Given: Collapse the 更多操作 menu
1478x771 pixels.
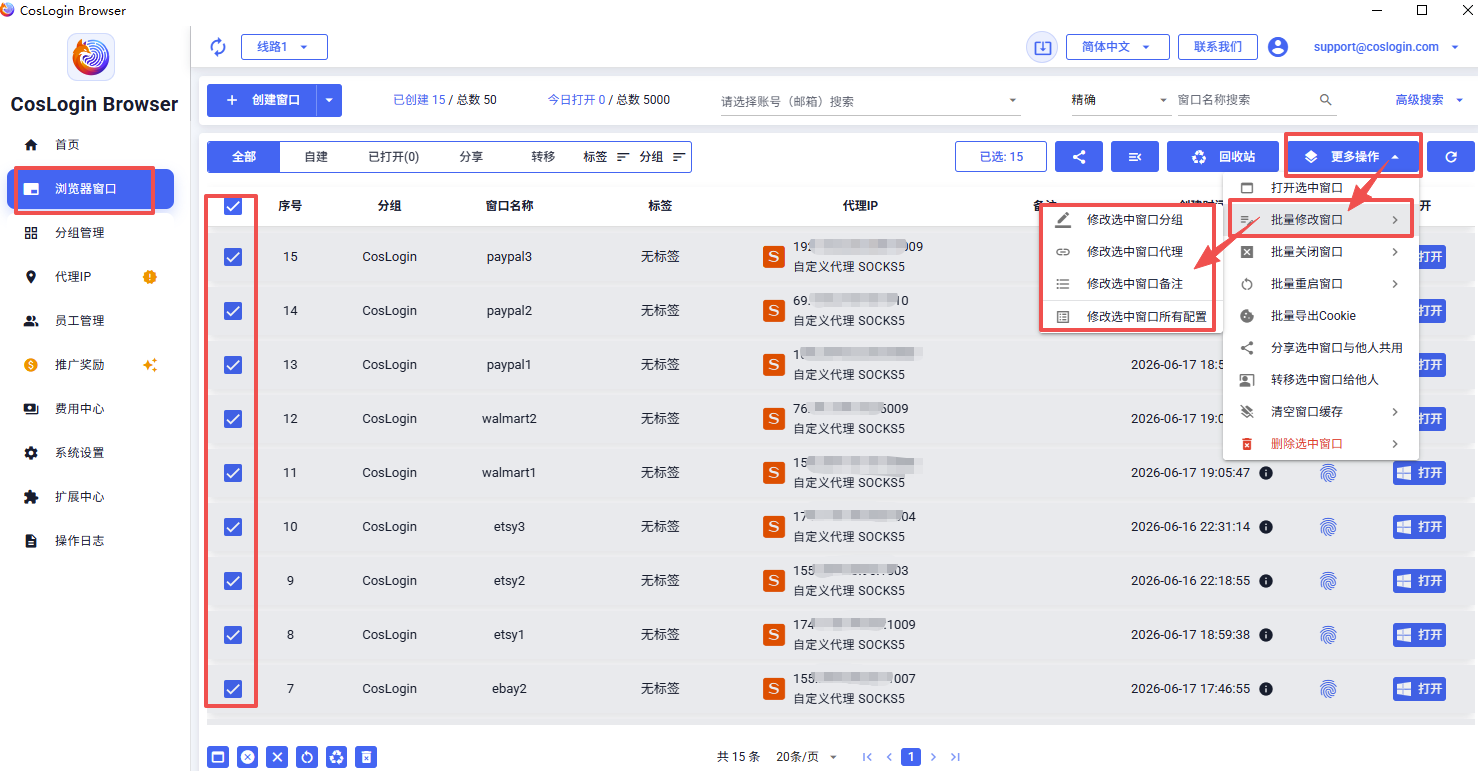Looking at the screenshot, I should click(1354, 157).
